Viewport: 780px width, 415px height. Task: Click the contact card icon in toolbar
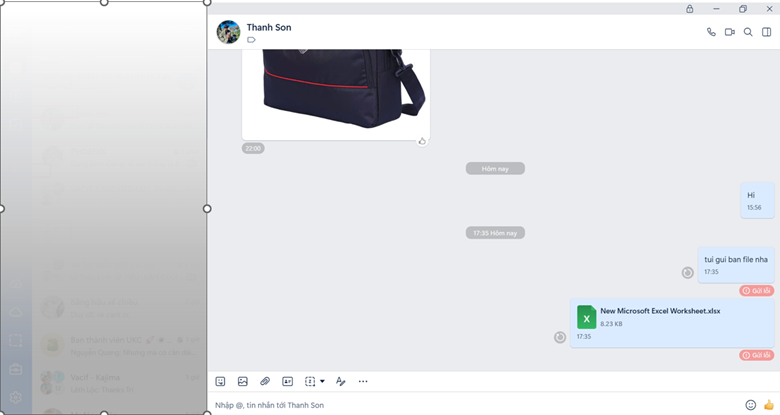coord(288,381)
